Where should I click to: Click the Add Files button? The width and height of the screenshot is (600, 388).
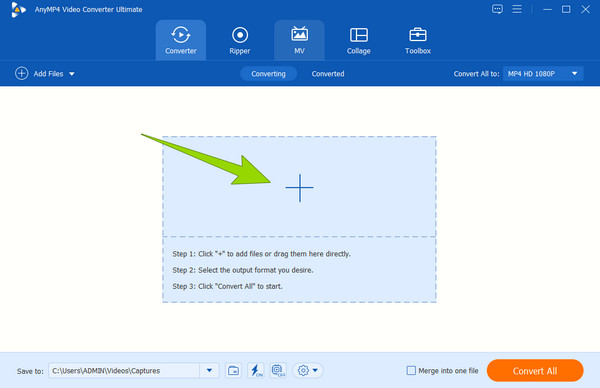45,73
